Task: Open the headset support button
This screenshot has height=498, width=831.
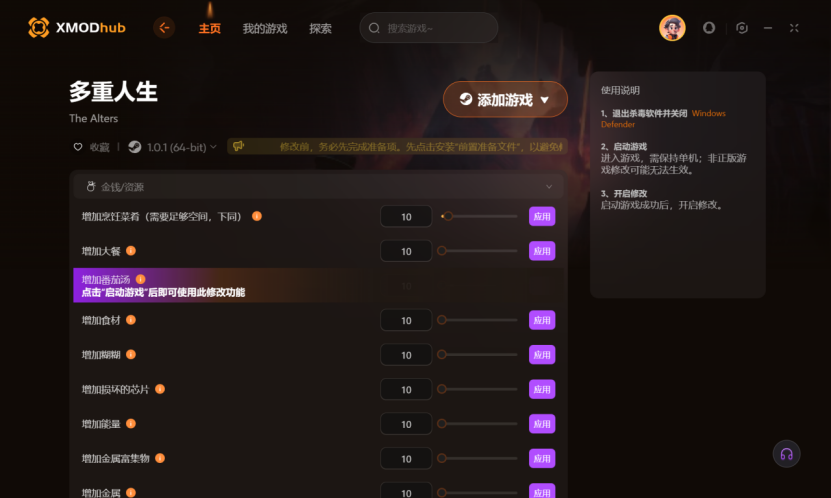Action: (x=786, y=454)
